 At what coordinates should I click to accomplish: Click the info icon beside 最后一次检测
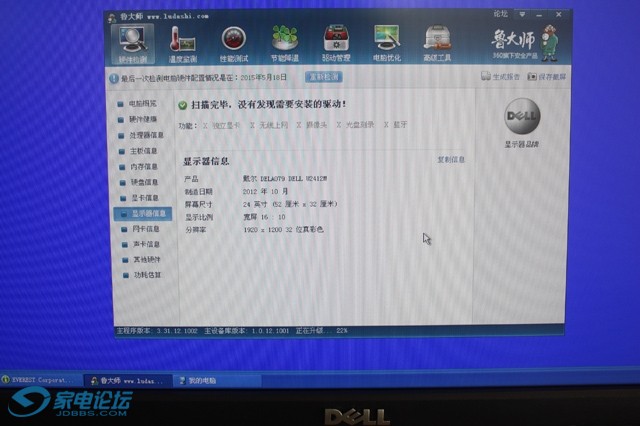point(114,78)
